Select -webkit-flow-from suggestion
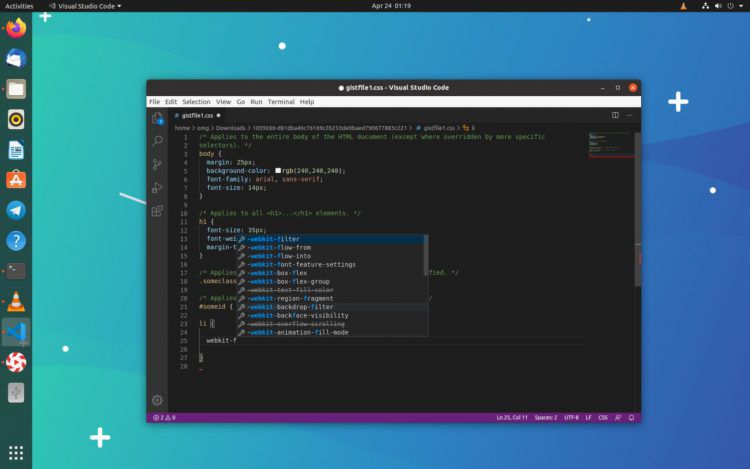 point(330,248)
